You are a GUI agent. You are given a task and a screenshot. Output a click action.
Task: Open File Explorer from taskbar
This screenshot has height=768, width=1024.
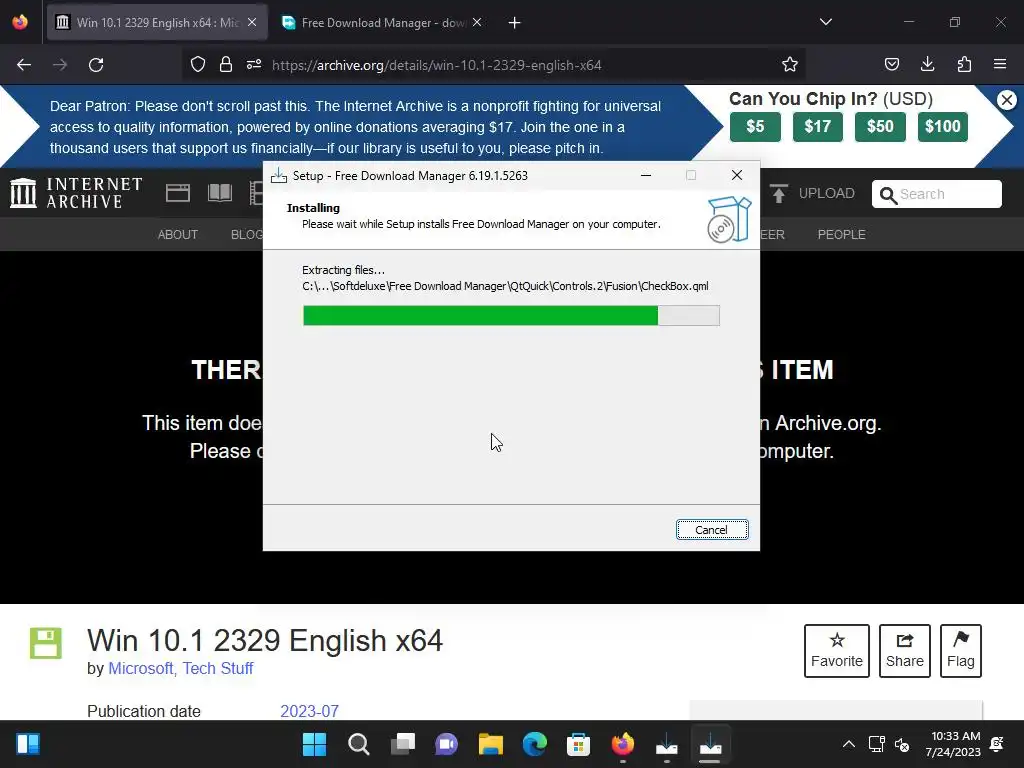pos(490,744)
